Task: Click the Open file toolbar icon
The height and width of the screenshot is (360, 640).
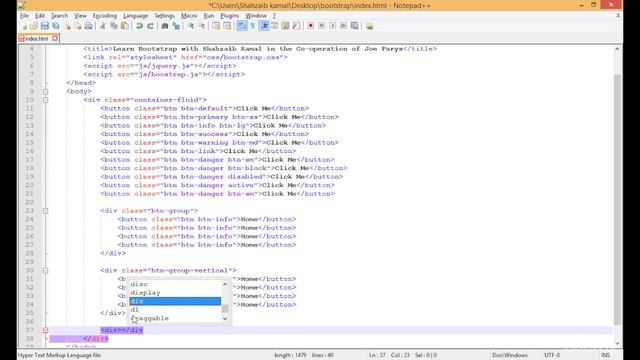Action: (34, 26)
